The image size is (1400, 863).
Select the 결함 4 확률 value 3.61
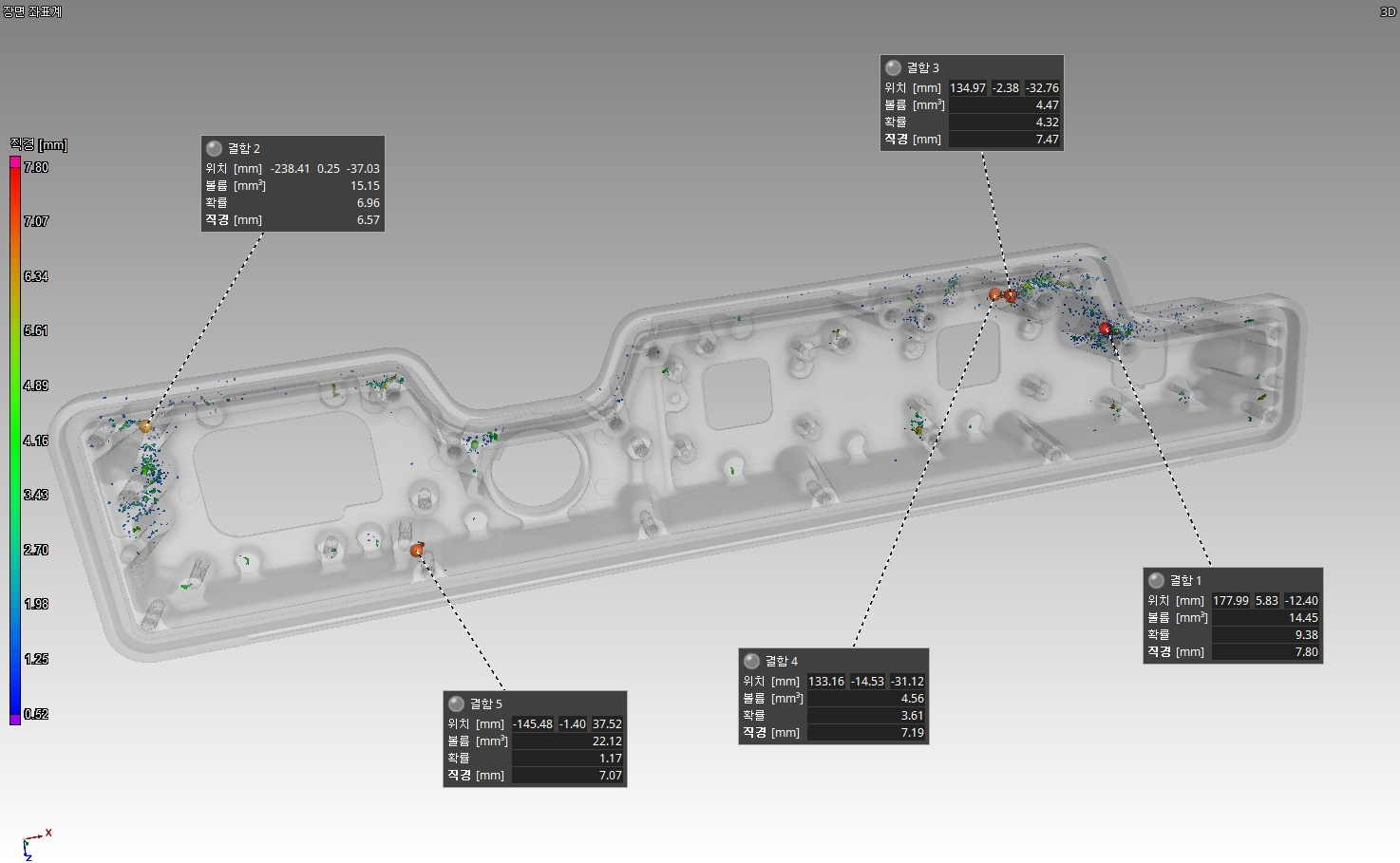pyautogui.click(x=912, y=715)
